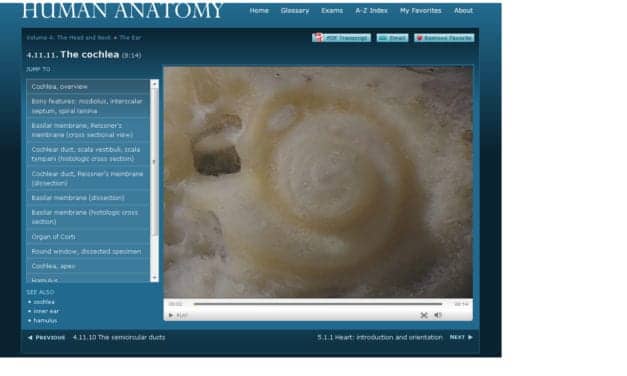Open My Favorites
The height and width of the screenshot is (376, 627).
[x=421, y=11]
